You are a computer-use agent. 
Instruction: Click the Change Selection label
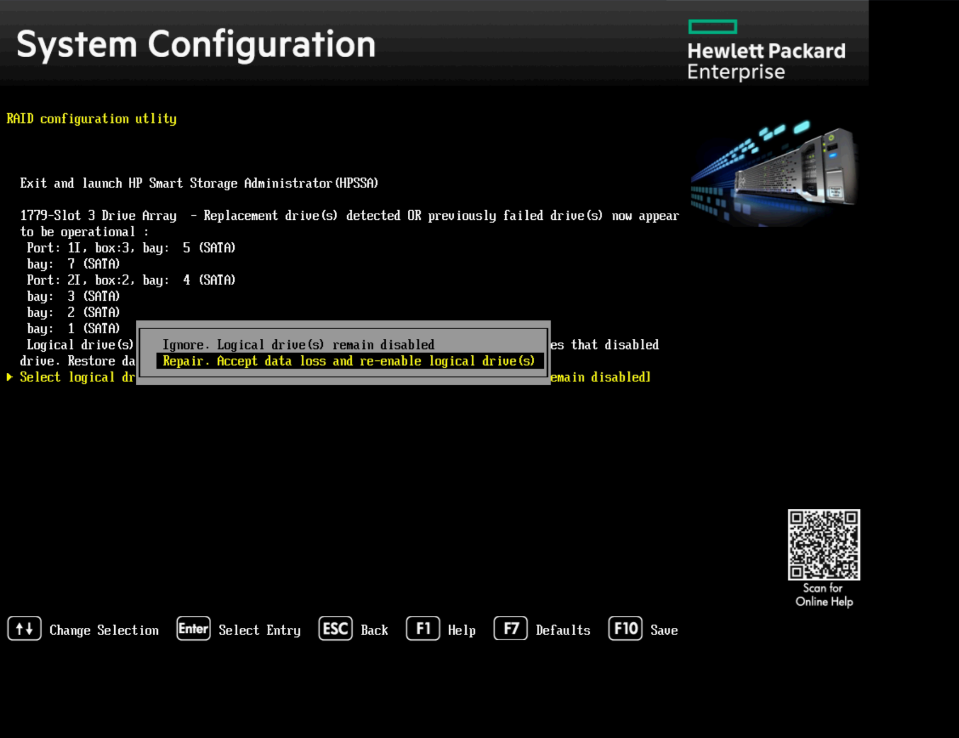tap(104, 630)
